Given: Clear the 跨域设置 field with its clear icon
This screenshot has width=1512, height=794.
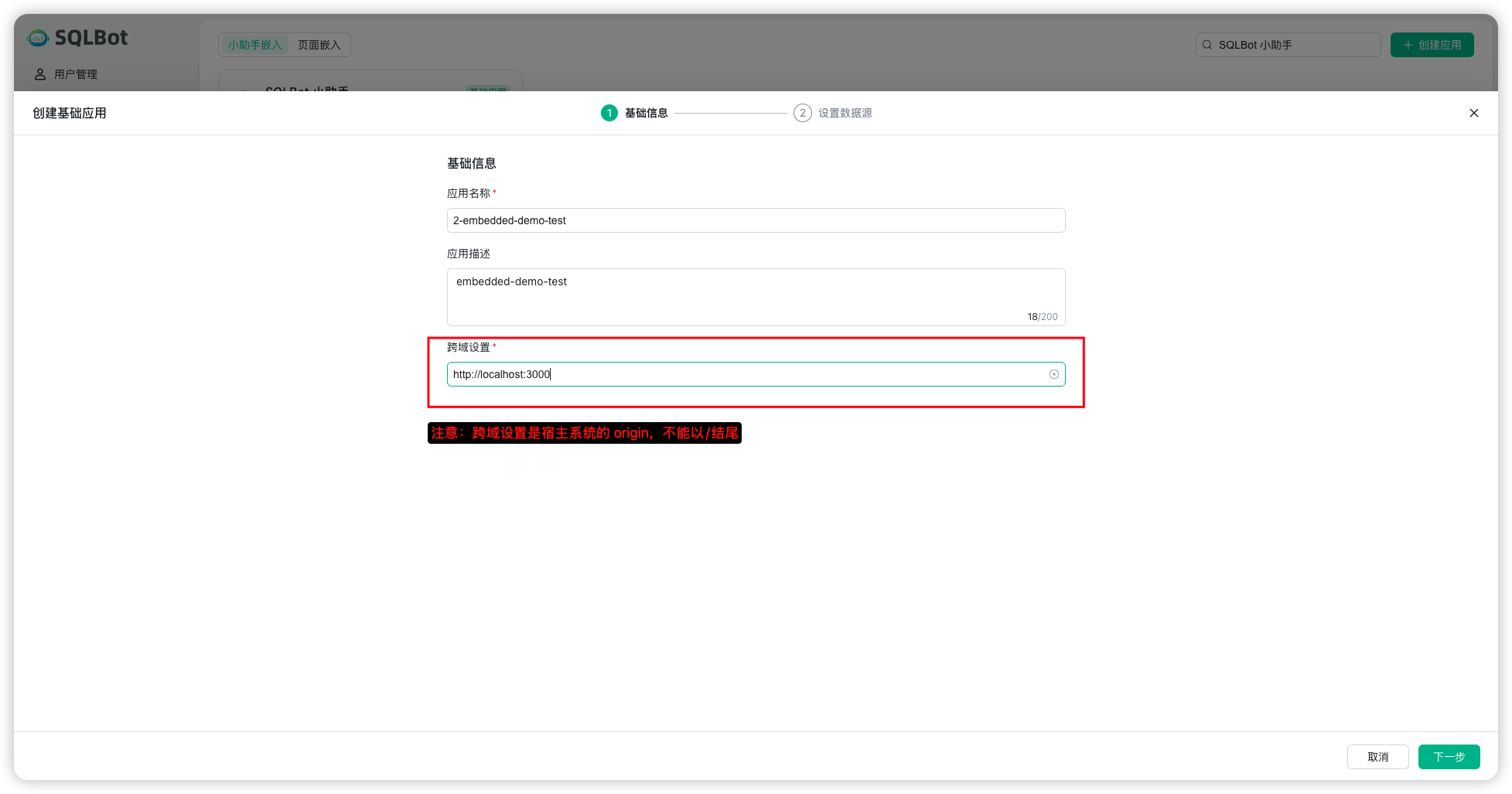Looking at the screenshot, I should 1053,374.
